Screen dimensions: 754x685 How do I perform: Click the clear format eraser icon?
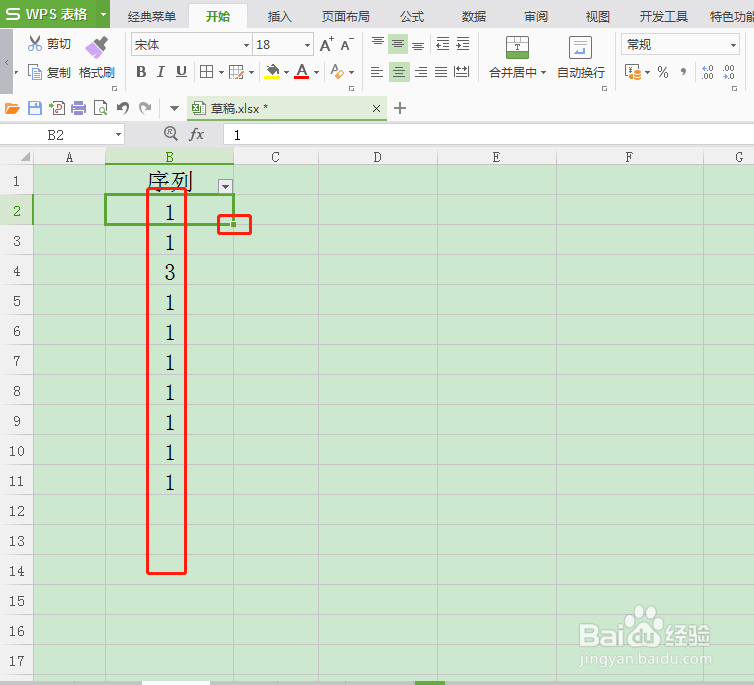337,72
